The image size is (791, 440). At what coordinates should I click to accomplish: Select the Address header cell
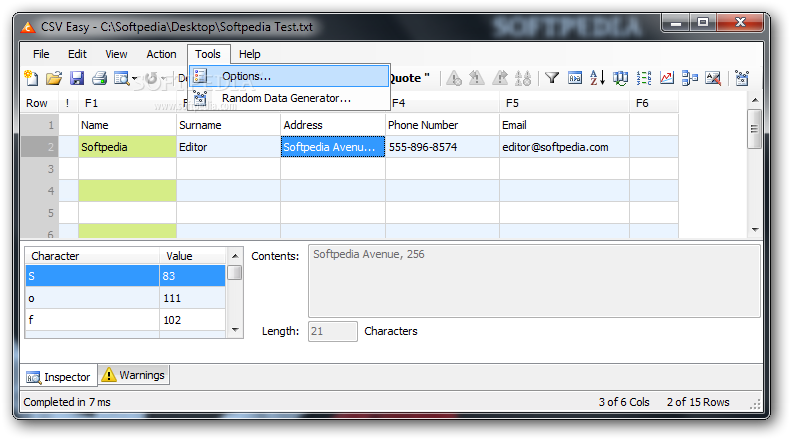[x=333, y=125]
